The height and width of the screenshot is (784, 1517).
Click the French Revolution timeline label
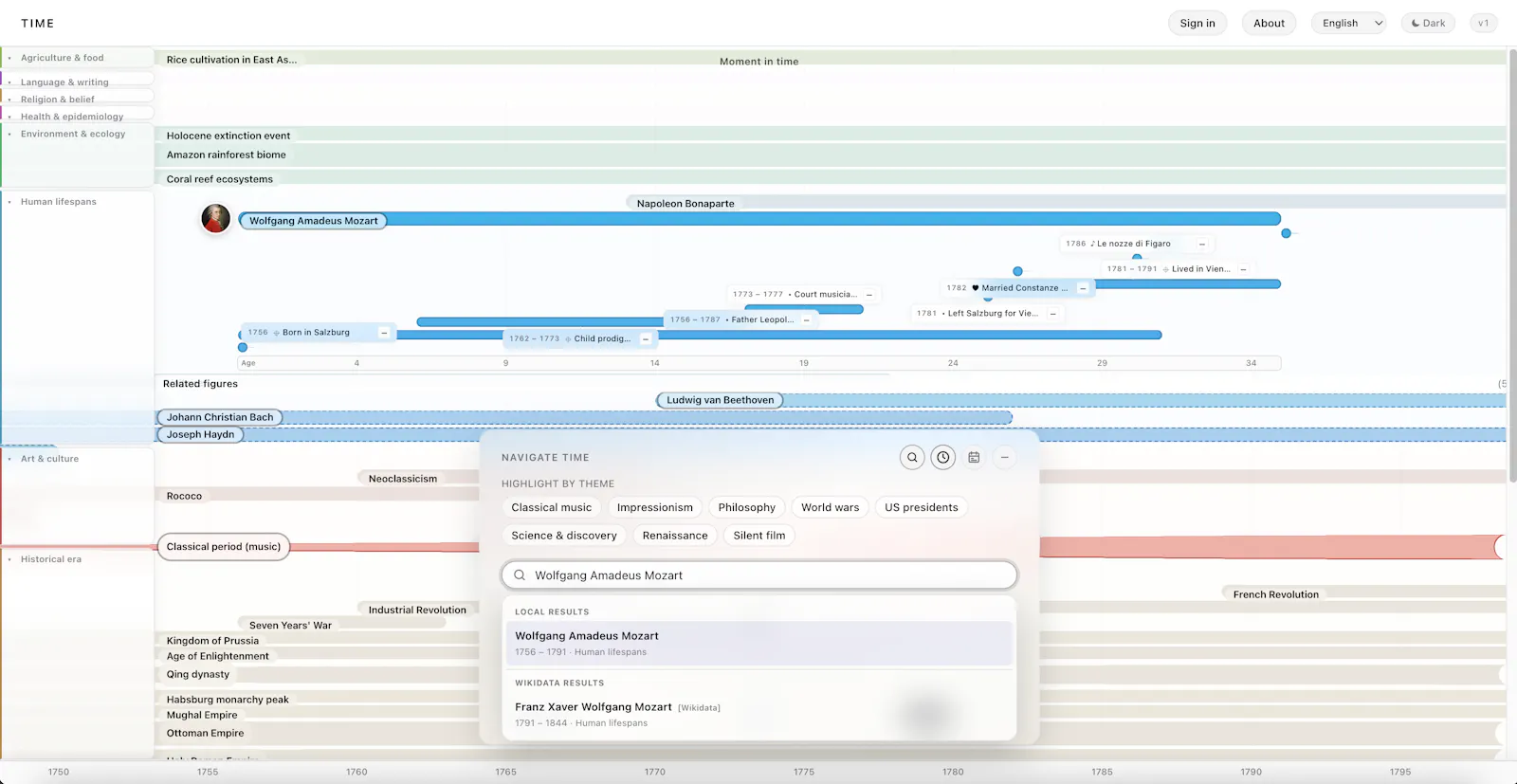click(x=1275, y=594)
